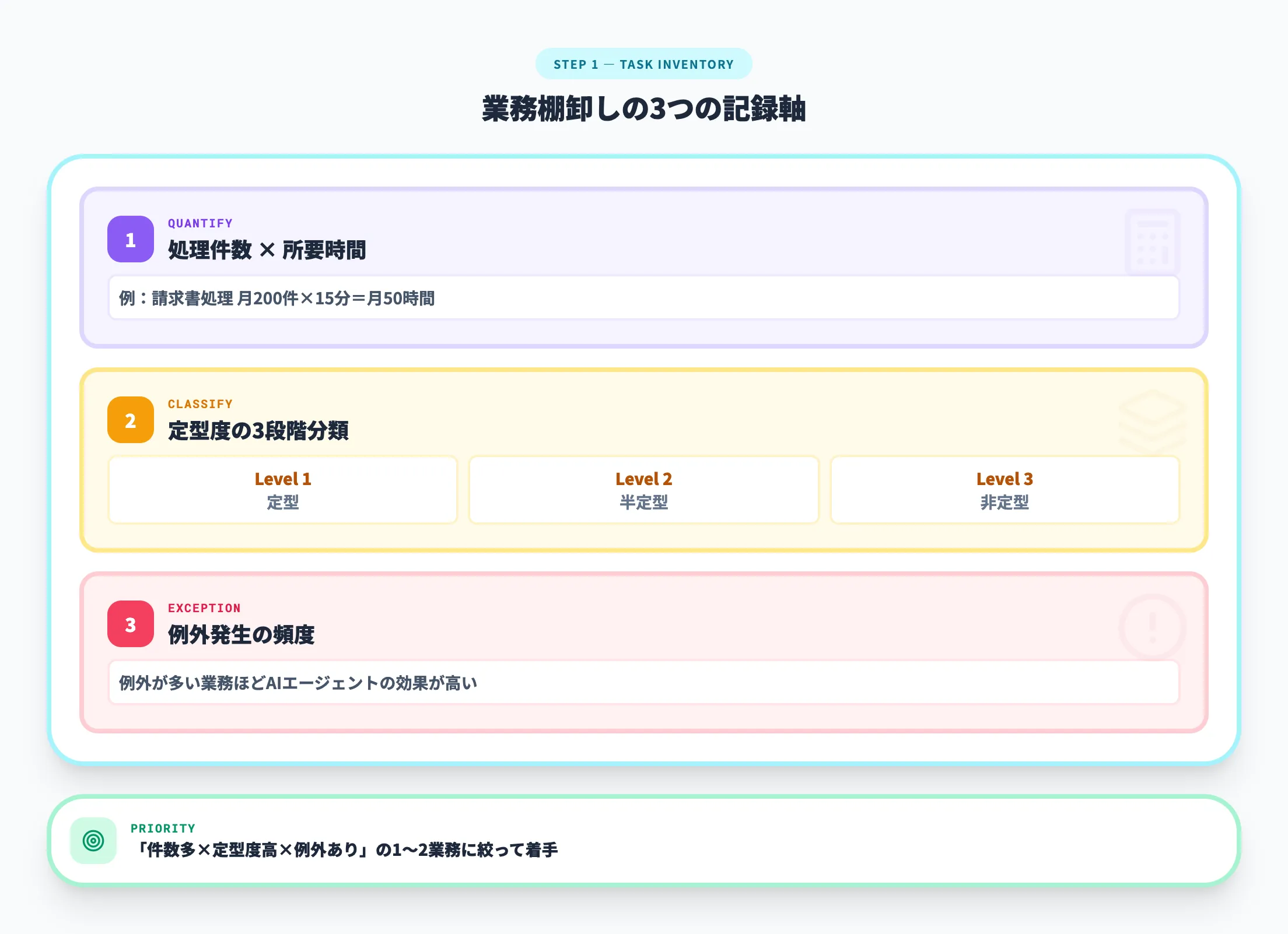The height and width of the screenshot is (934, 1288).
Task: Select the Level 3 非定型 card
Action: [1005, 490]
